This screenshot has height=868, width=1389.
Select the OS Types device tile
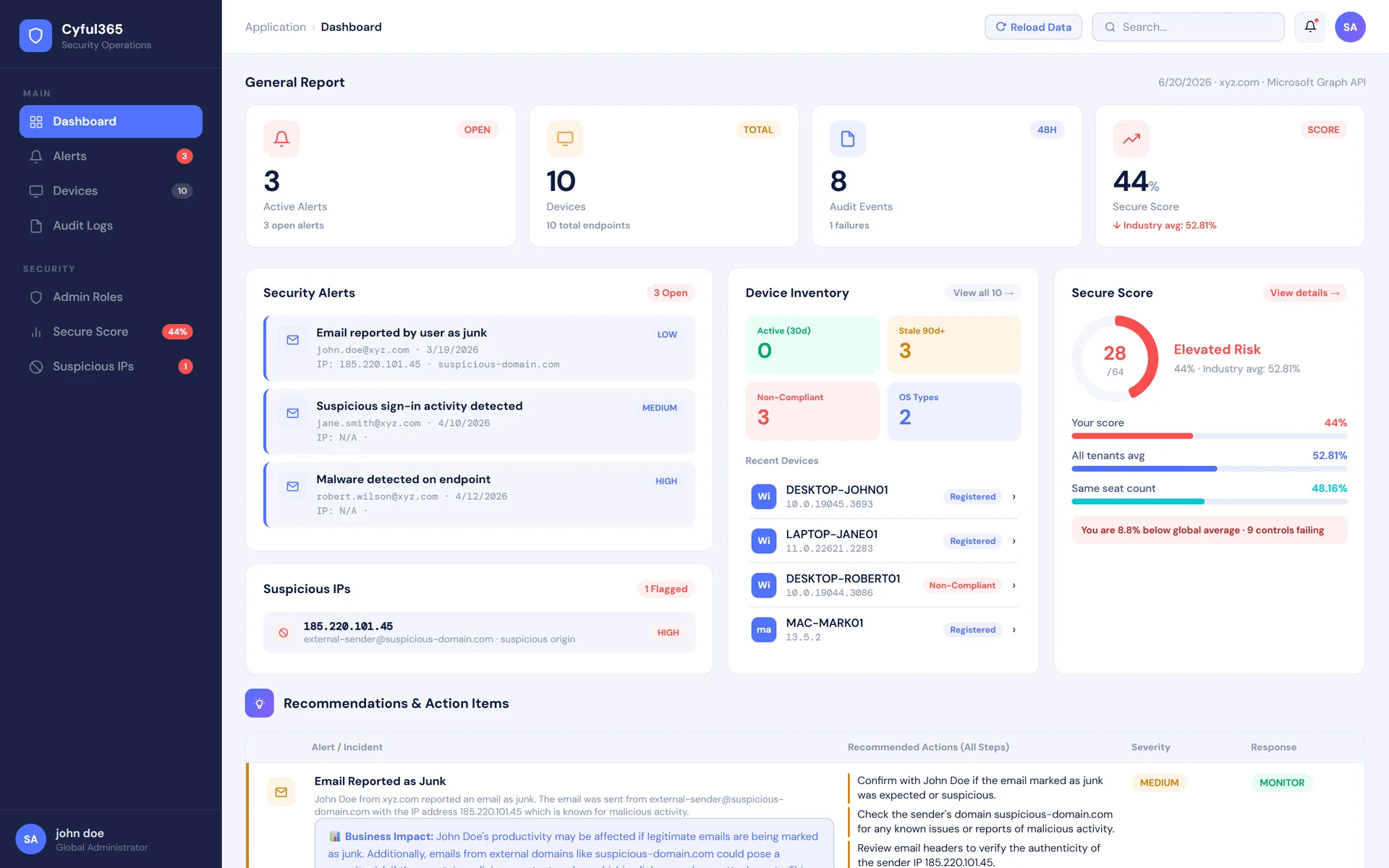coord(954,411)
